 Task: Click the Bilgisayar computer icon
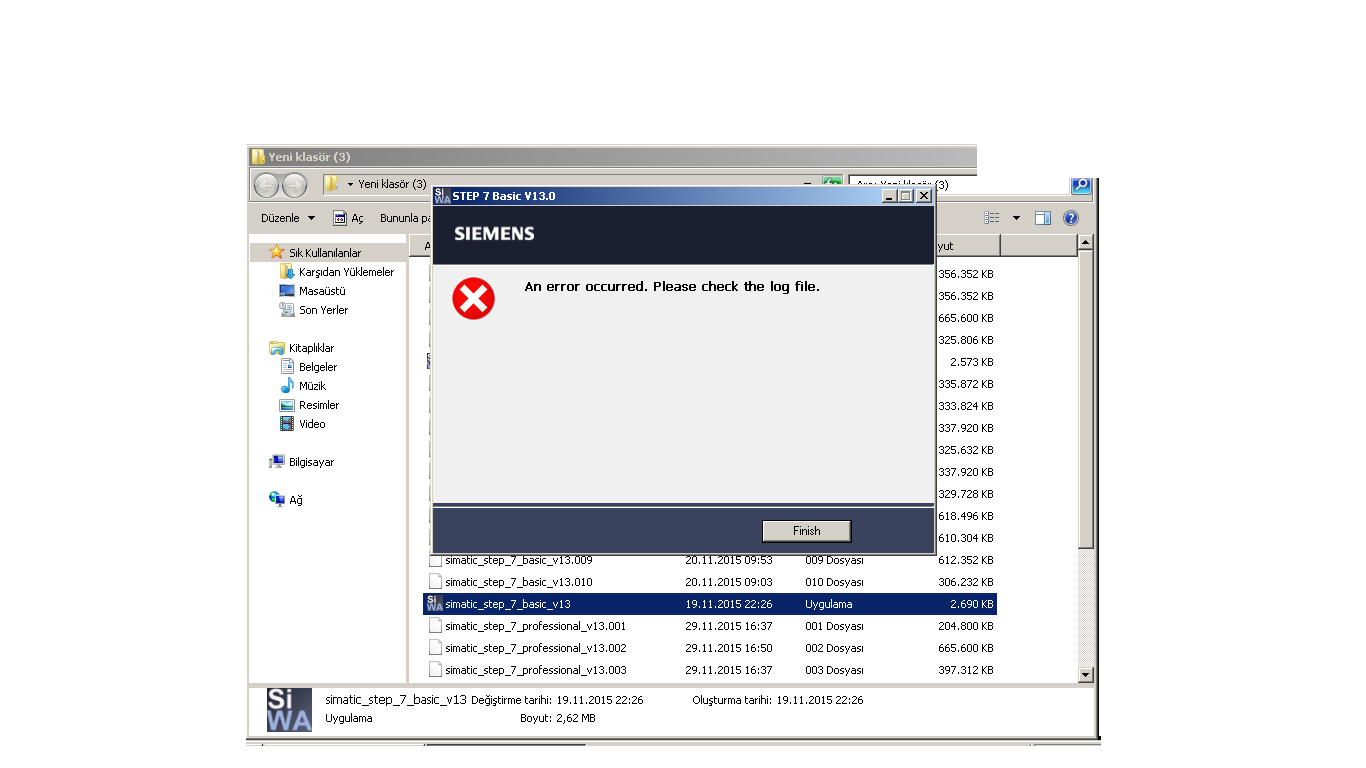tap(277, 462)
